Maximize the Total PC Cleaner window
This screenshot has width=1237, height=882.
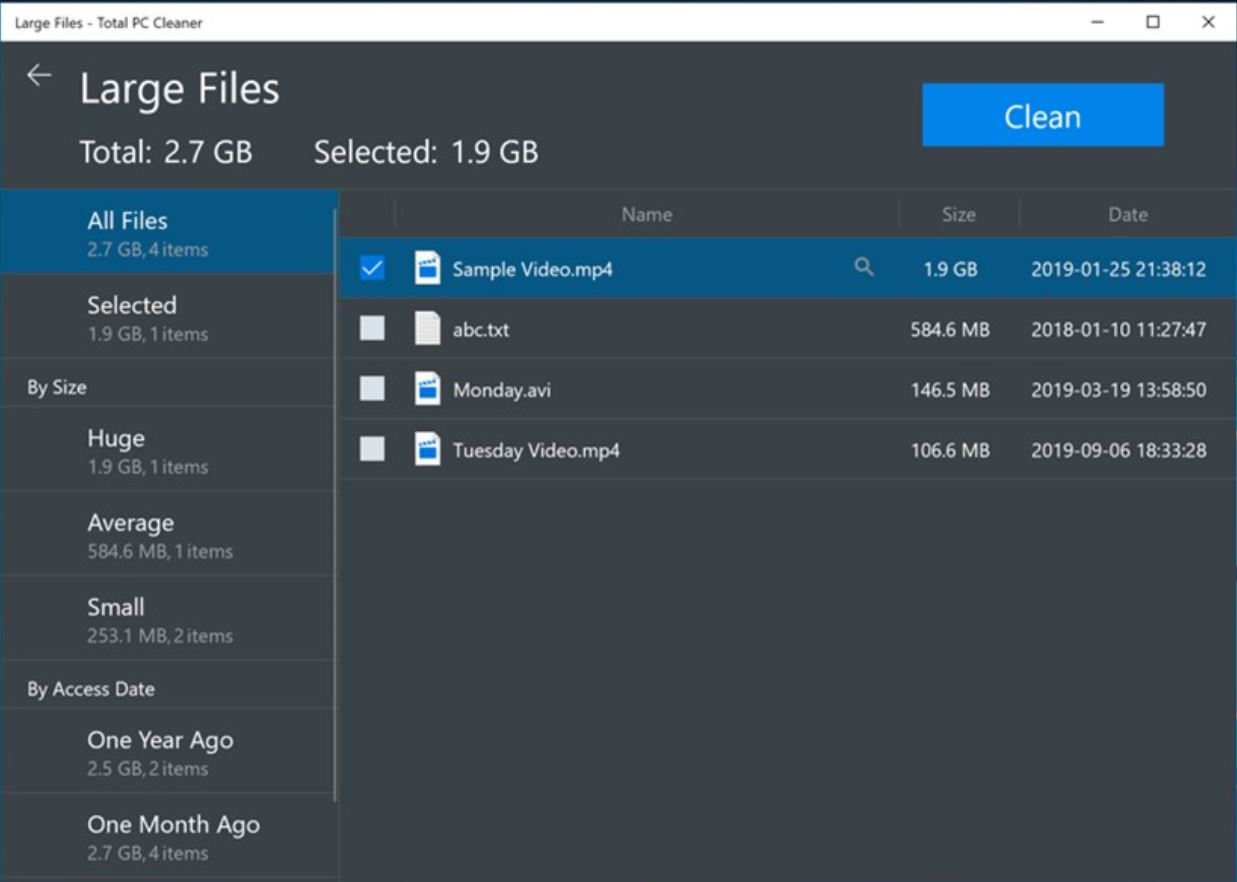[1153, 22]
